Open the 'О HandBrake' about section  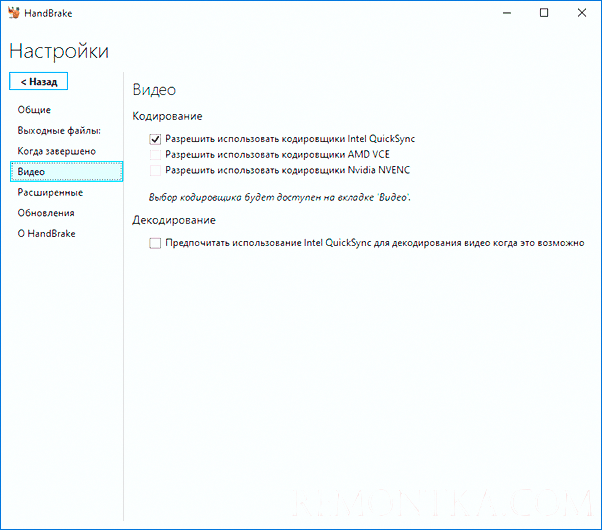tap(46, 234)
